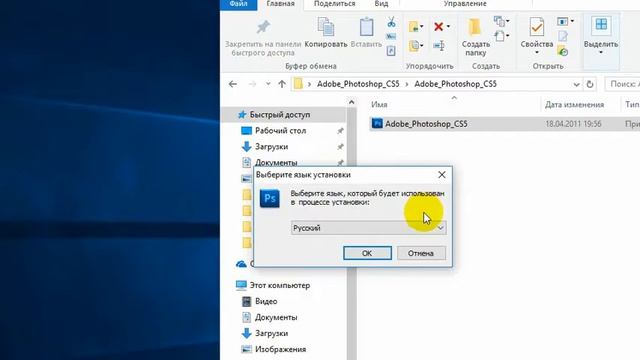640x360 pixels.
Task: Click the History icon in Открыть group
Action: point(563,51)
